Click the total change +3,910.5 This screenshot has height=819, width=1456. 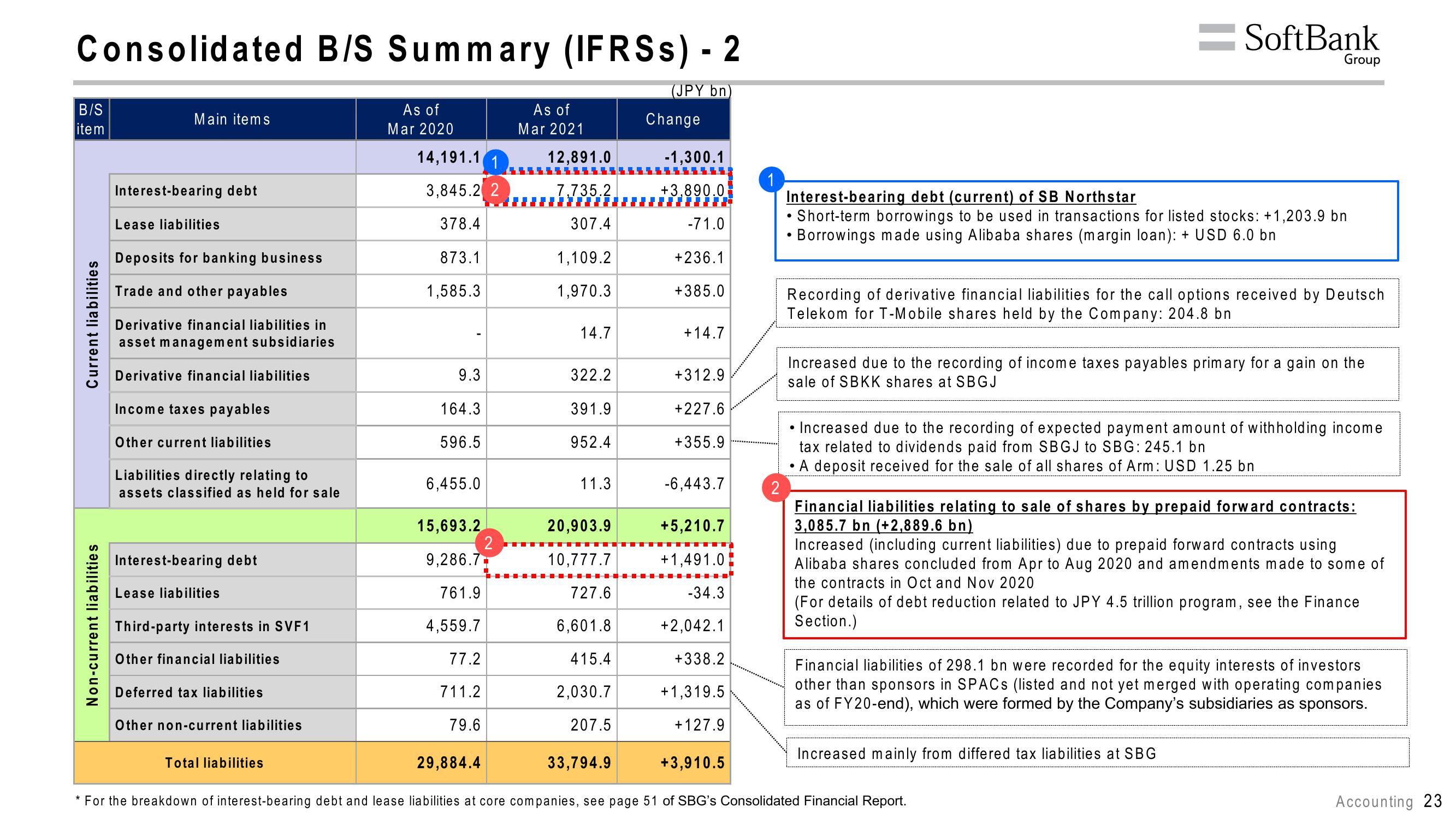(x=693, y=763)
